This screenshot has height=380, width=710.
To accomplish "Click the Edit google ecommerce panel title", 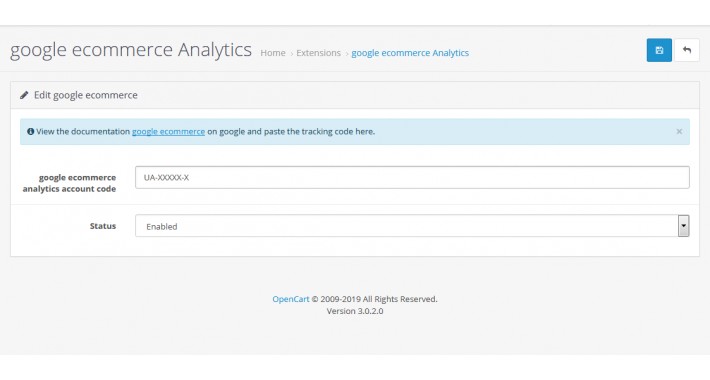I will (x=86, y=95).
